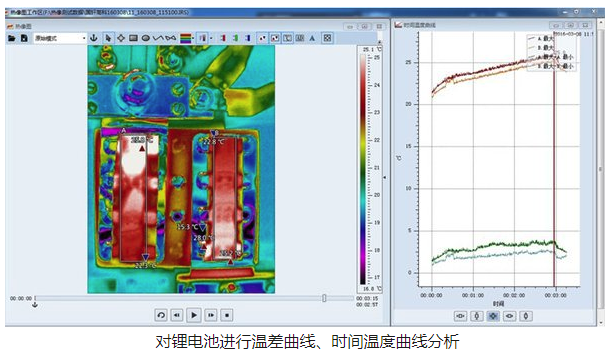
Task: Toggle the blue temperature marker display
Action: click(x=247, y=38)
